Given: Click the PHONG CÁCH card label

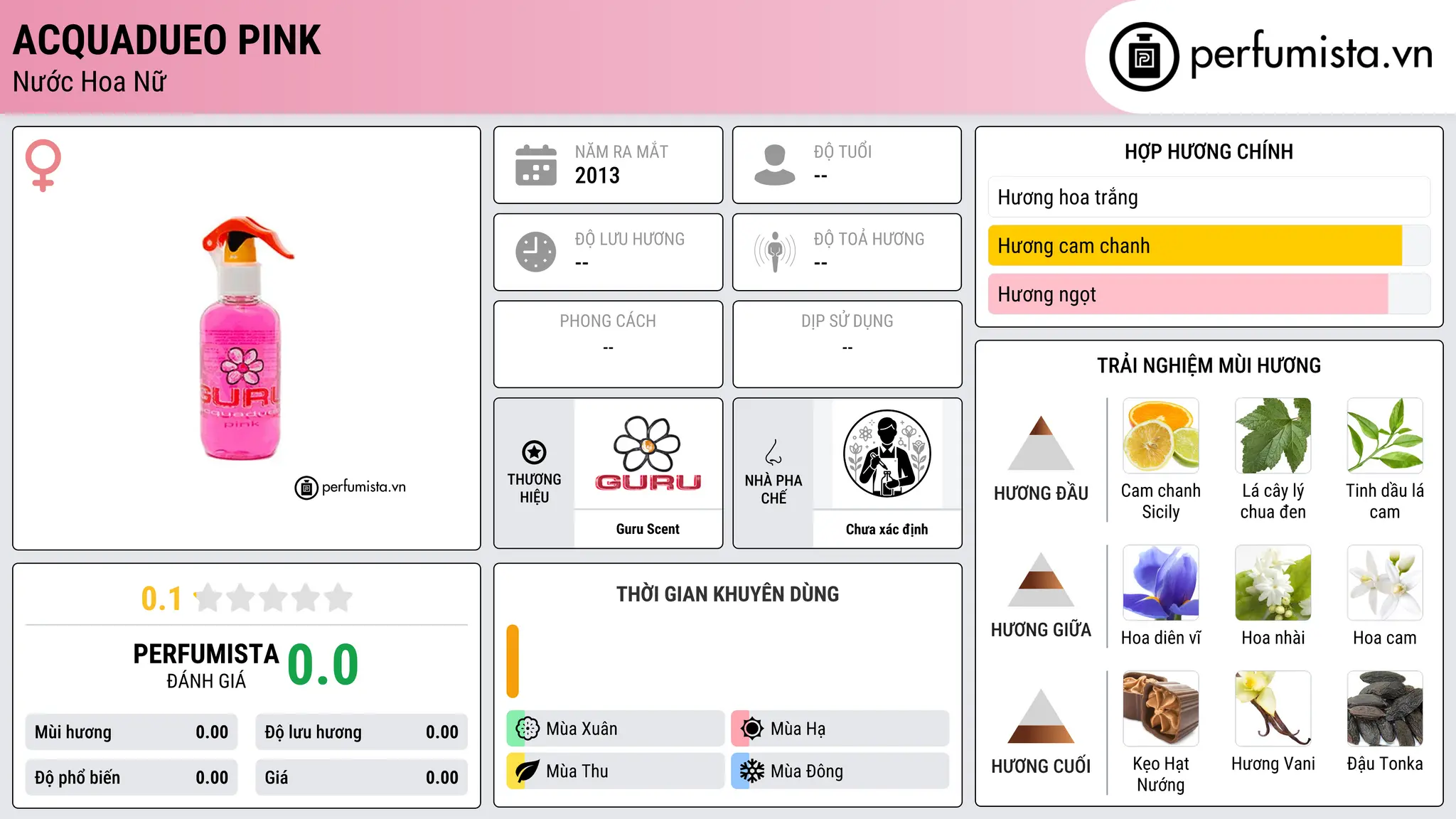Looking at the screenshot, I should (608, 321).
